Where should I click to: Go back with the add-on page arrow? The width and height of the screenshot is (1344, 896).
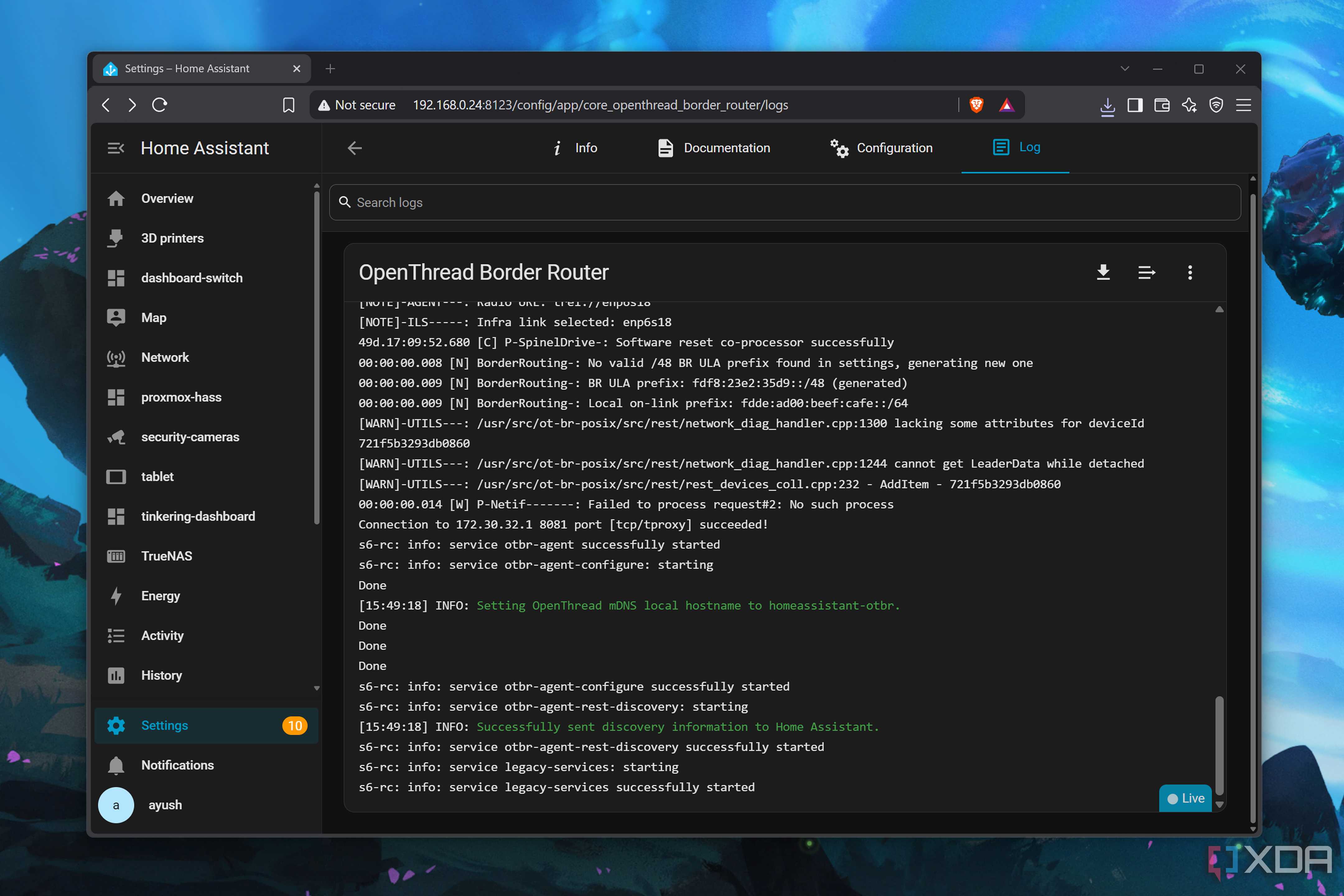[355, 149]
